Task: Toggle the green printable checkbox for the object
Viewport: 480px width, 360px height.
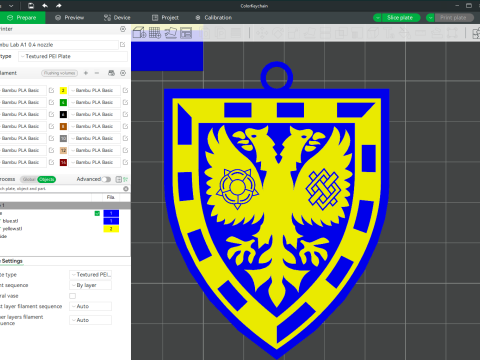Action: [x=97, y=213]
